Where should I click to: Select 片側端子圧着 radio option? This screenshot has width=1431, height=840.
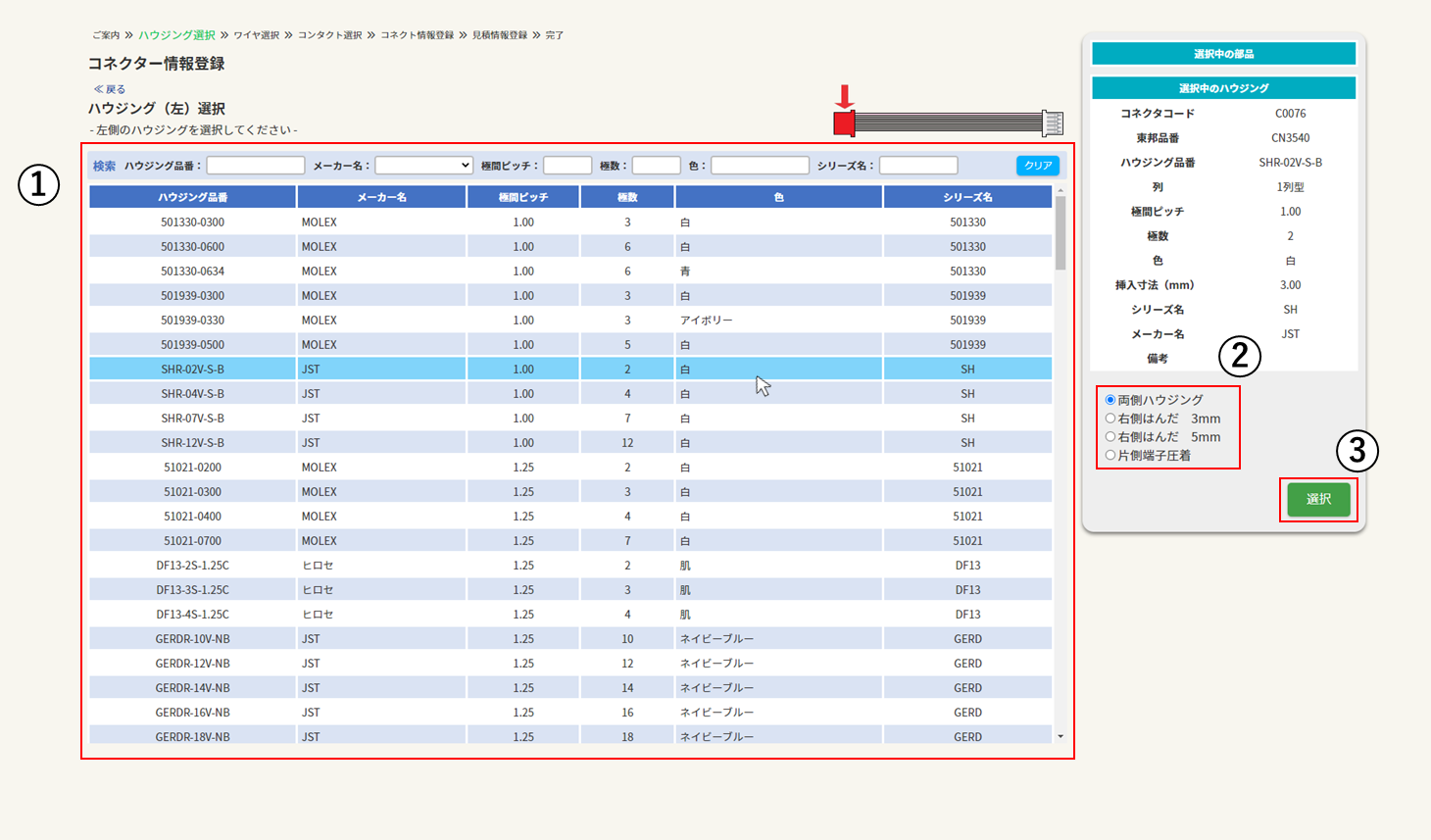pos(1110,456)
